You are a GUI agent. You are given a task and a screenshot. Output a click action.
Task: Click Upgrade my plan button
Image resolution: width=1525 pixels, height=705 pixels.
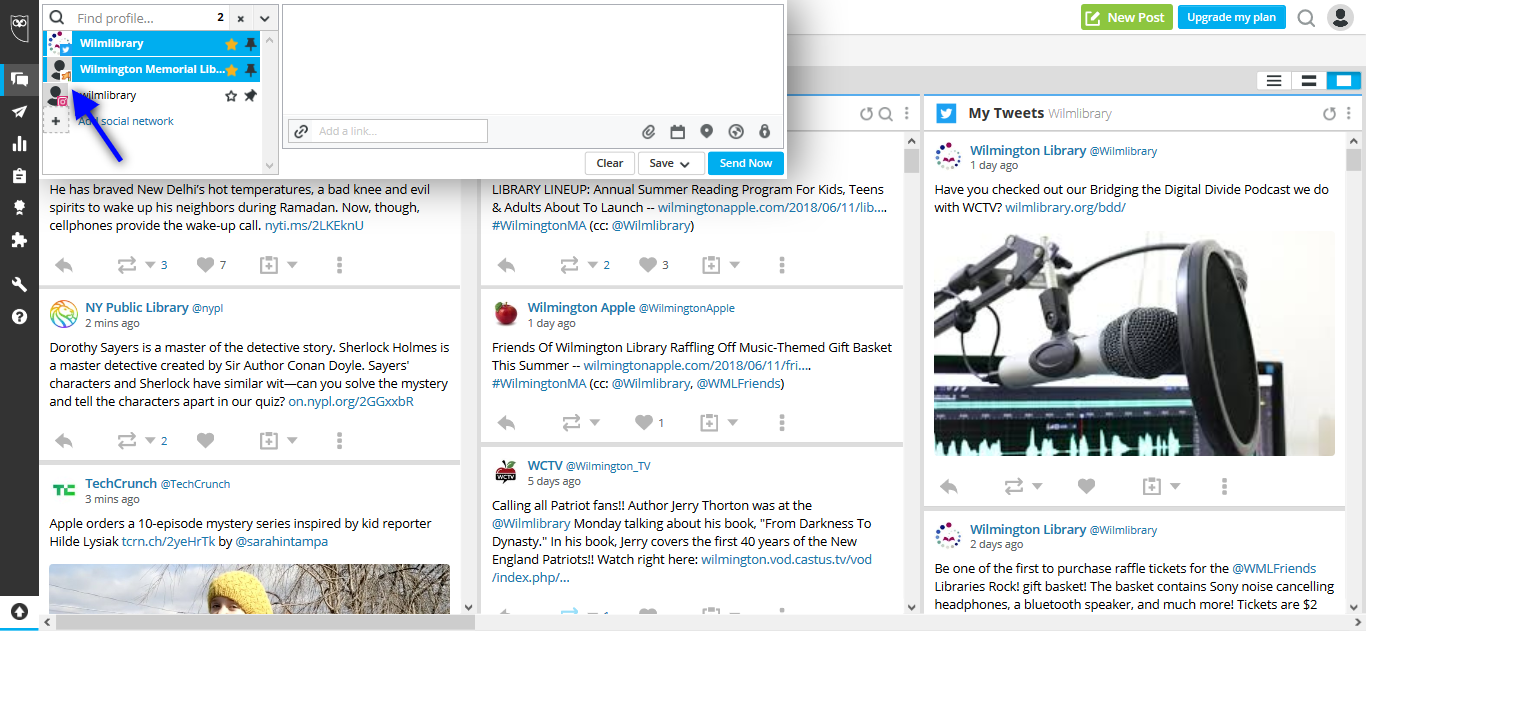(x=1231, y=17)
